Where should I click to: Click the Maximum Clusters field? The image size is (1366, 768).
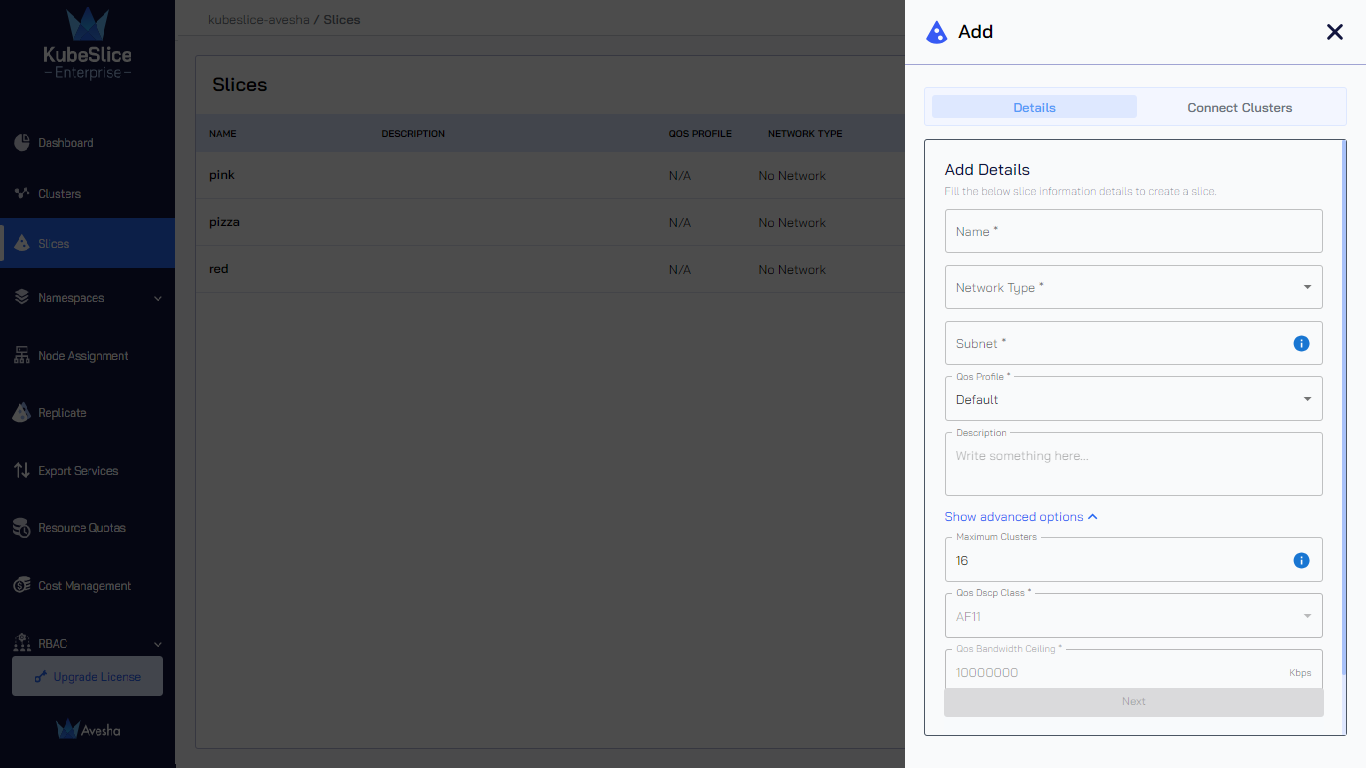pyautogui.click(x=1133, y=560)
